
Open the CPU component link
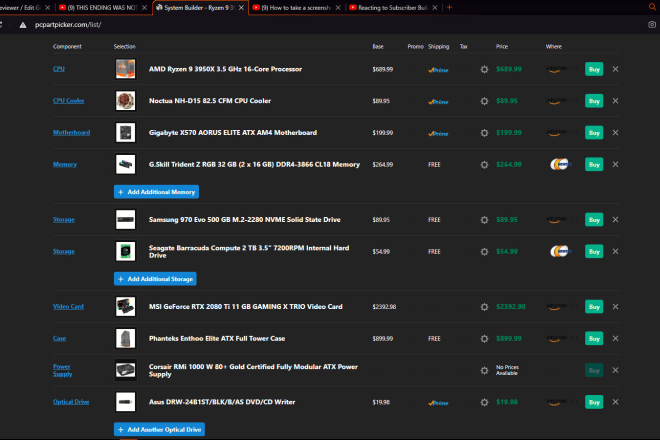pyautogui.click(x=59, y=69)
